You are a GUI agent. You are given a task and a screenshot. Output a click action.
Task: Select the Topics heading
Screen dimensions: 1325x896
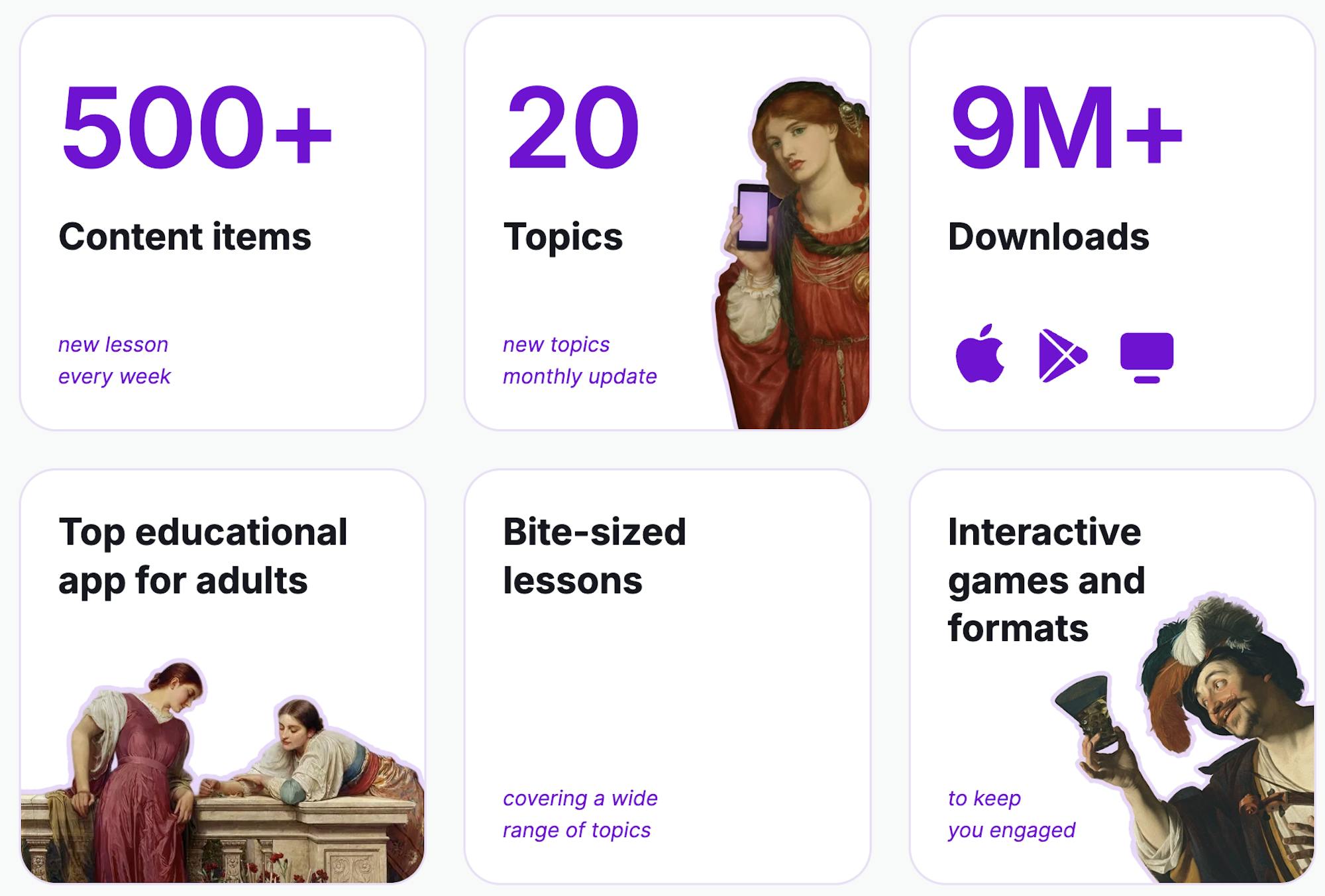click(x=563, y=238)
